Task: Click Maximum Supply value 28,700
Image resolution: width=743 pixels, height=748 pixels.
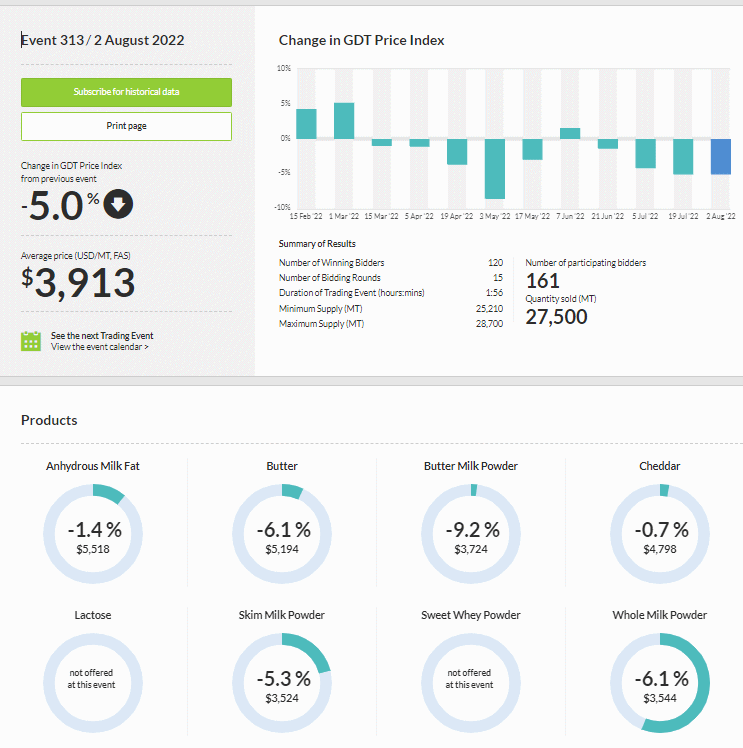Action: 489,324
